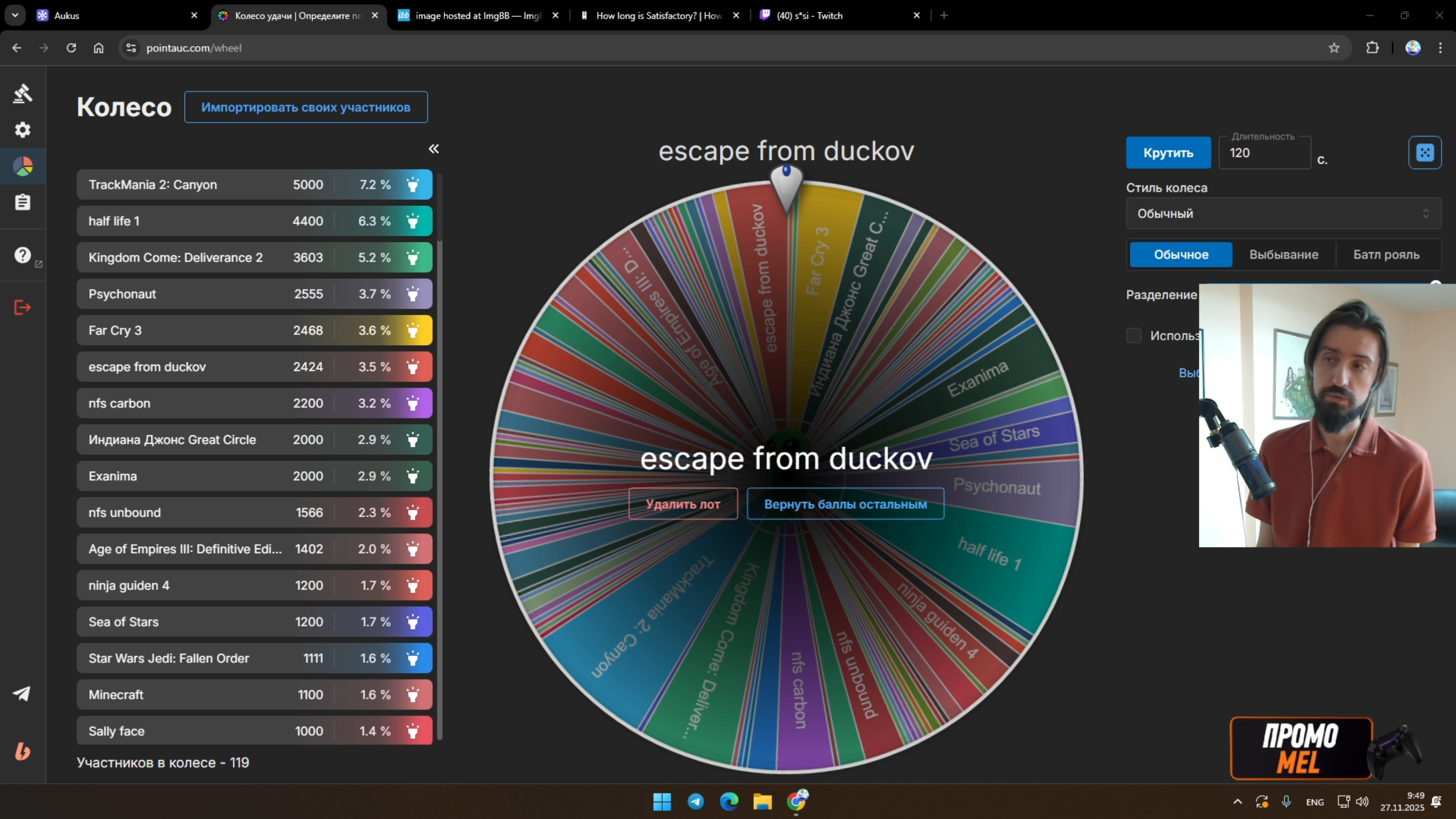Click the Длительность duration input field
This screenshot has width=1456, height=819.
1264,153
